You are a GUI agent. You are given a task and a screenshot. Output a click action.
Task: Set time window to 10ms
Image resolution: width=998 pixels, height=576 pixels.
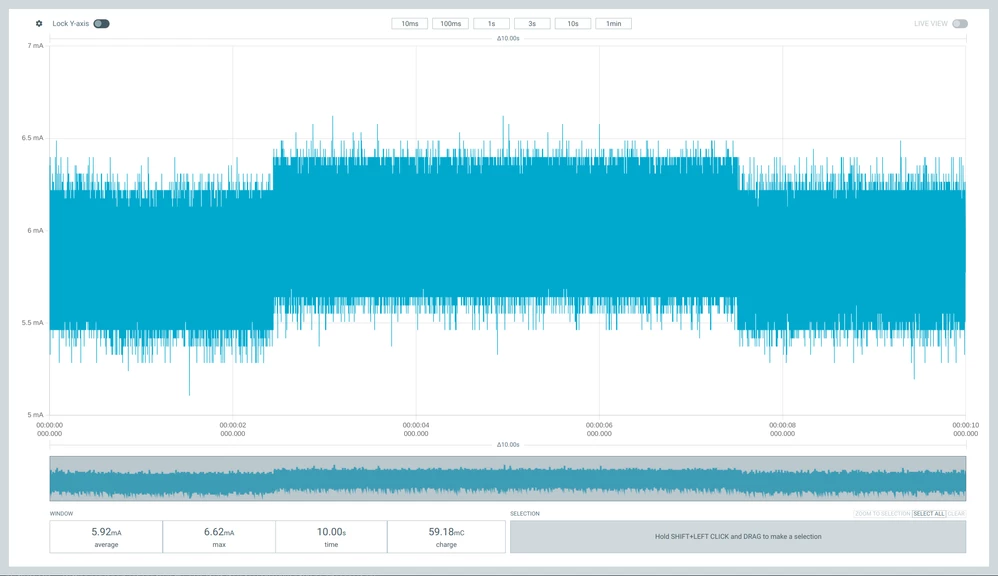pos(410,24)
